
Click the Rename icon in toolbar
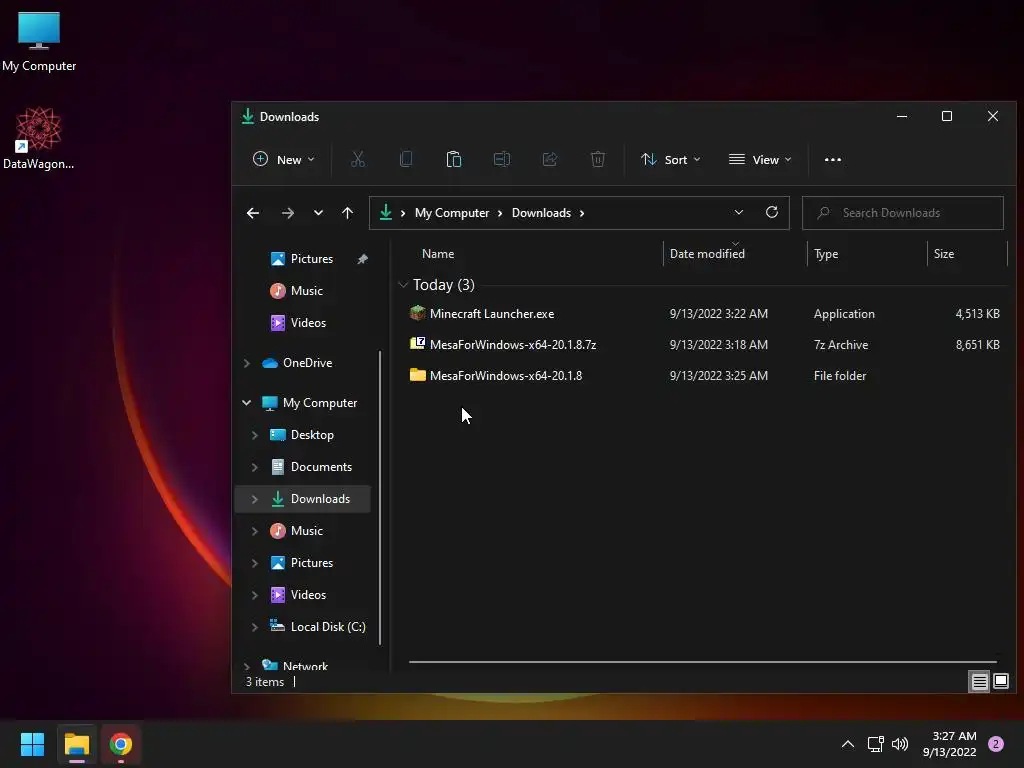pyautogui.click(x=502, y=159)
